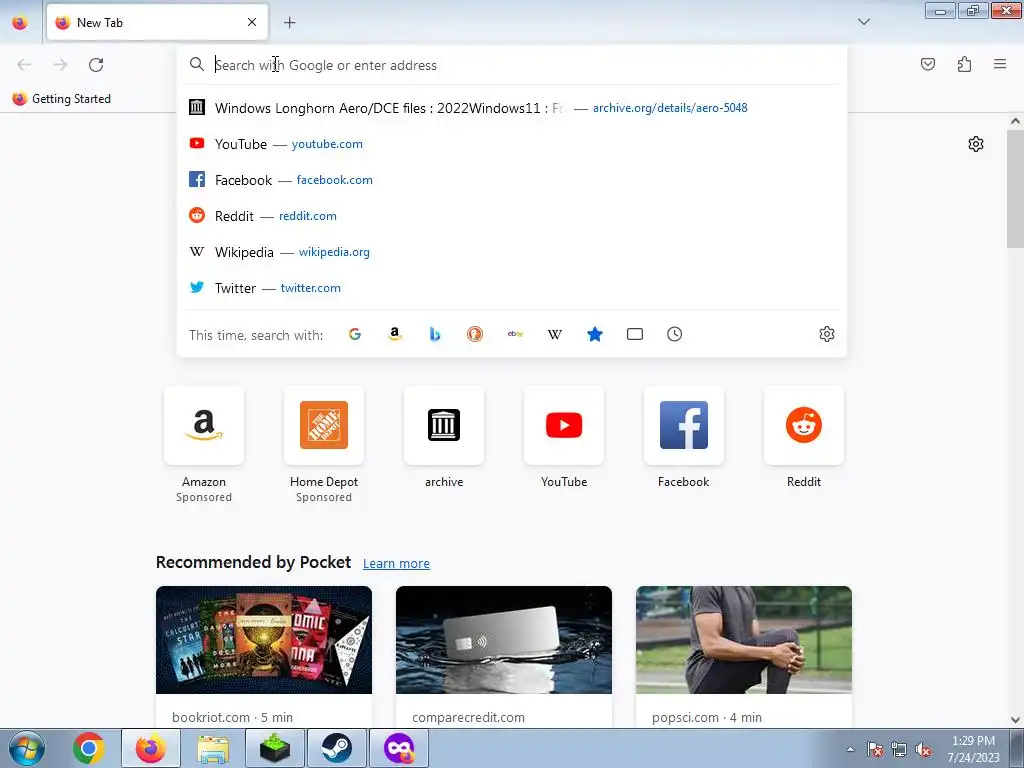This screenshot has height=768, width=1024.
Task: Click the Save to Pocket icon
Action: pyautogui.click(x=927, y=64)
